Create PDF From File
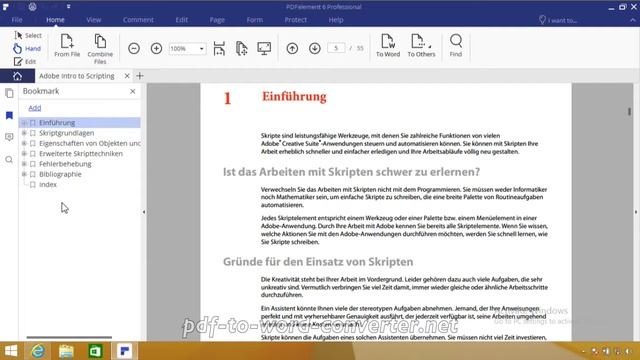This screenshot has height=360, width=640. click(67, 45)
